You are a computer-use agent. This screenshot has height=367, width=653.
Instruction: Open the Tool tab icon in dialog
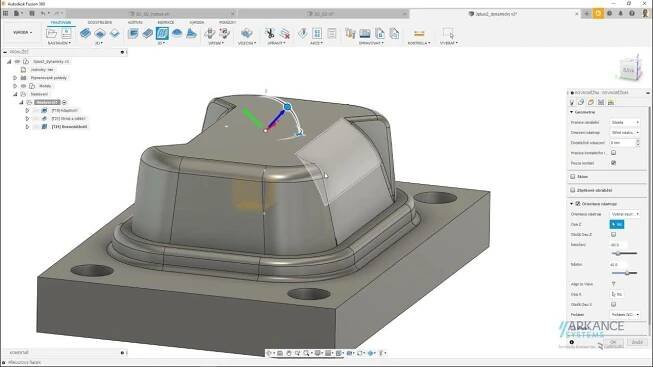(x=572, y=102)
